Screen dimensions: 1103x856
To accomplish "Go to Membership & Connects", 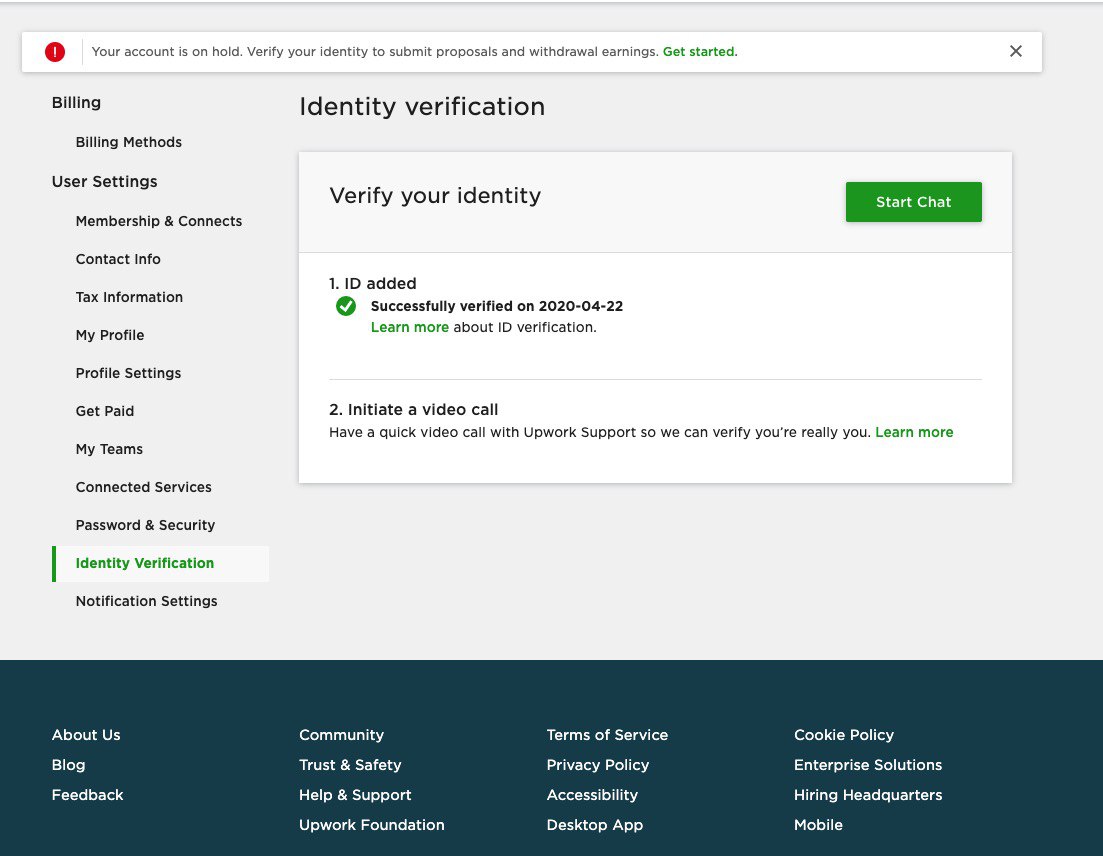I will [159, 221].
